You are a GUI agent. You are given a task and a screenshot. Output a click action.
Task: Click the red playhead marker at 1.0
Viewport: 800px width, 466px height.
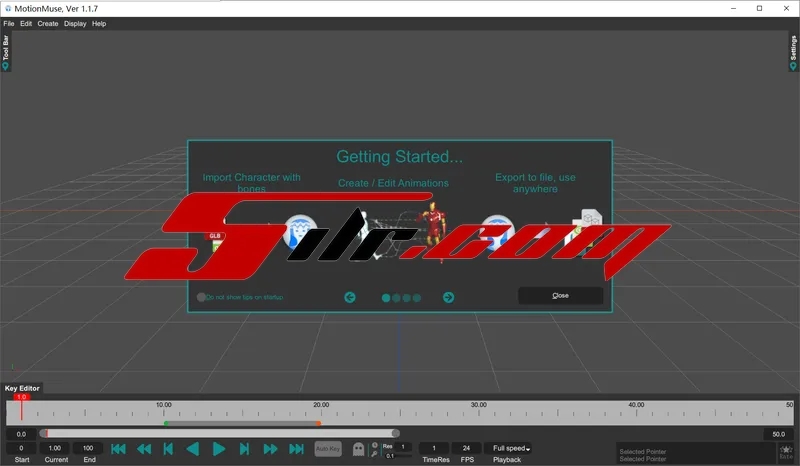tap(21, 397)
